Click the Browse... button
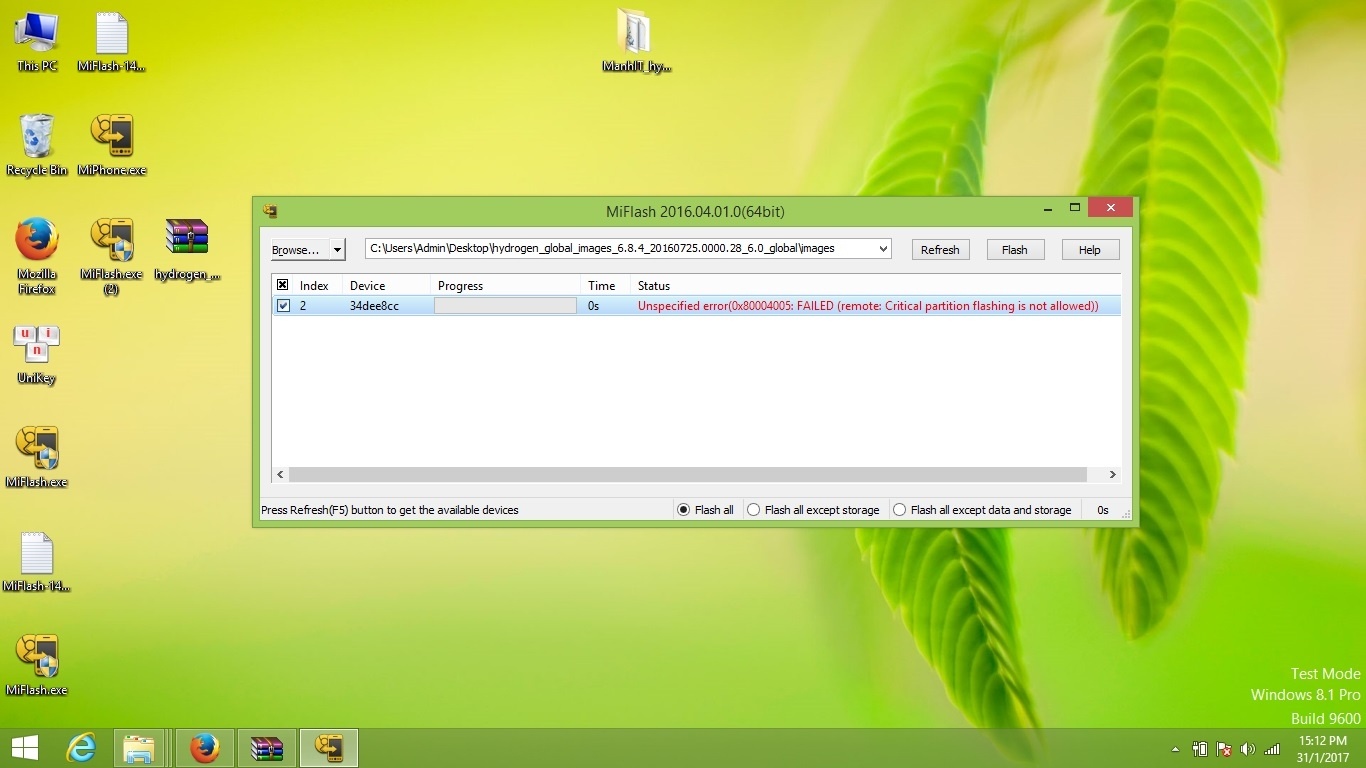Viewport: 1366px width, 768px height. (x=300, y=250)
